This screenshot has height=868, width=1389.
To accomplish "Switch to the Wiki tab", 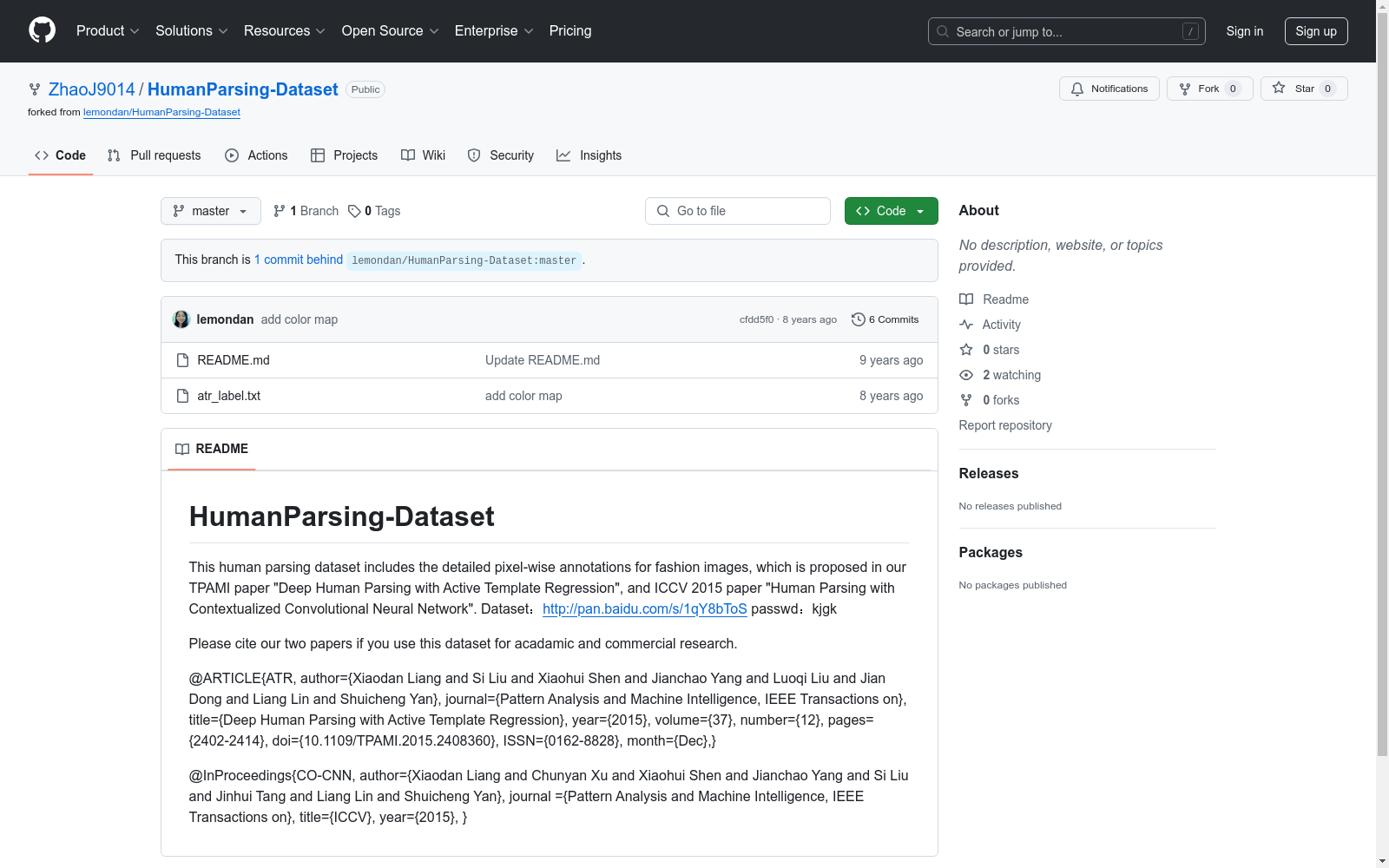I will [x=424, y=155].
